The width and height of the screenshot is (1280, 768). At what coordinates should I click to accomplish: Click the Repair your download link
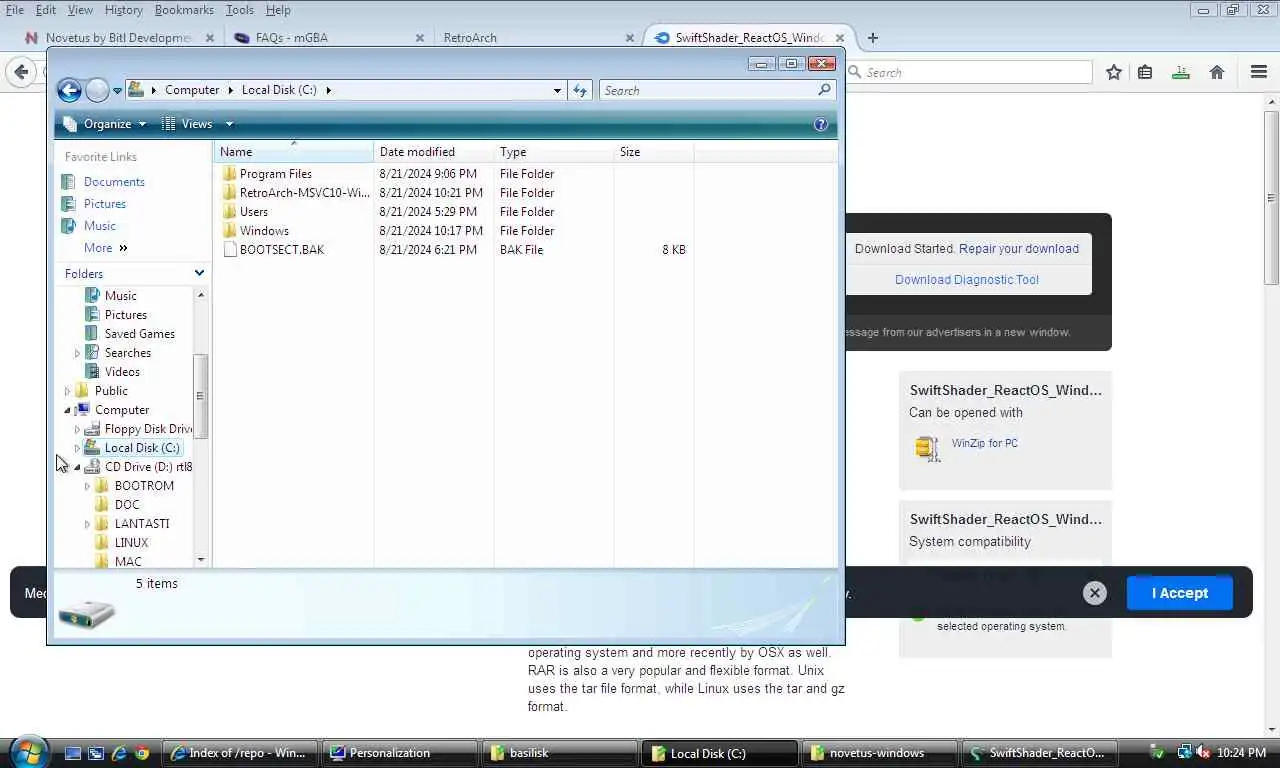click(x=1019, y=249)
